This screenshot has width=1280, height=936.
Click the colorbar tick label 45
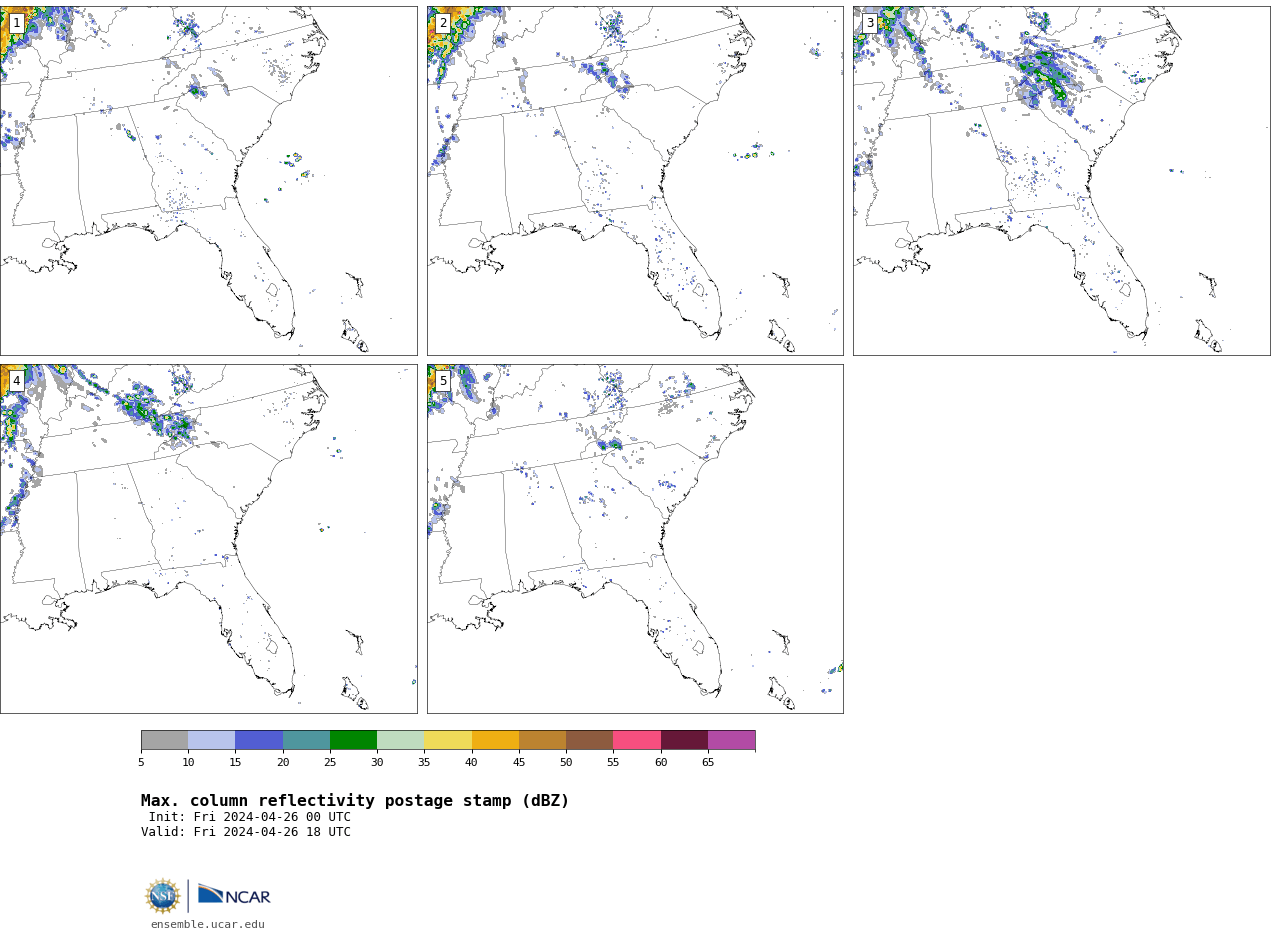click(519, 763)
